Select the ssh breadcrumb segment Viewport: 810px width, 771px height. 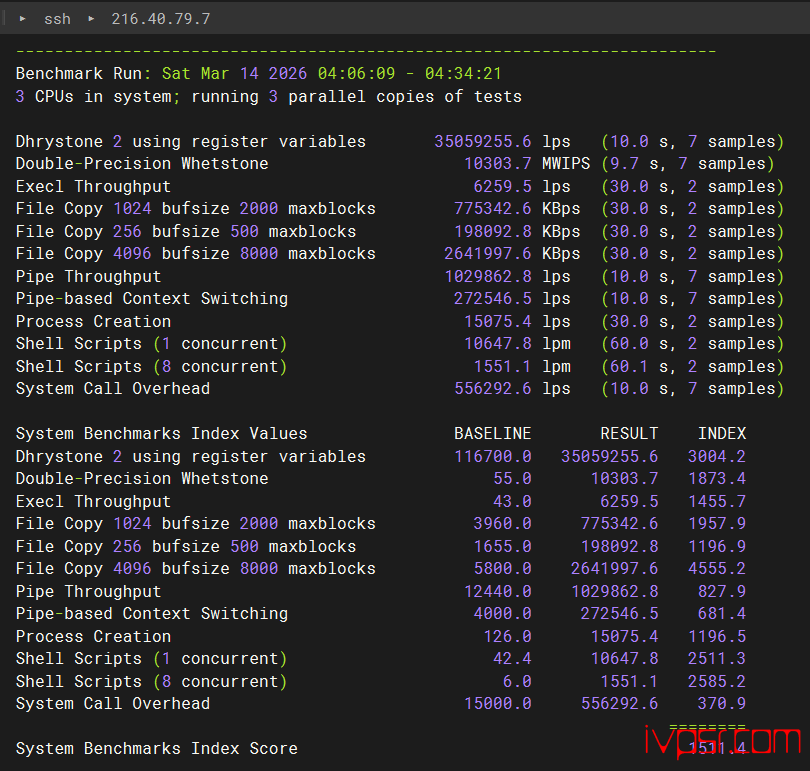pos(57,19)
